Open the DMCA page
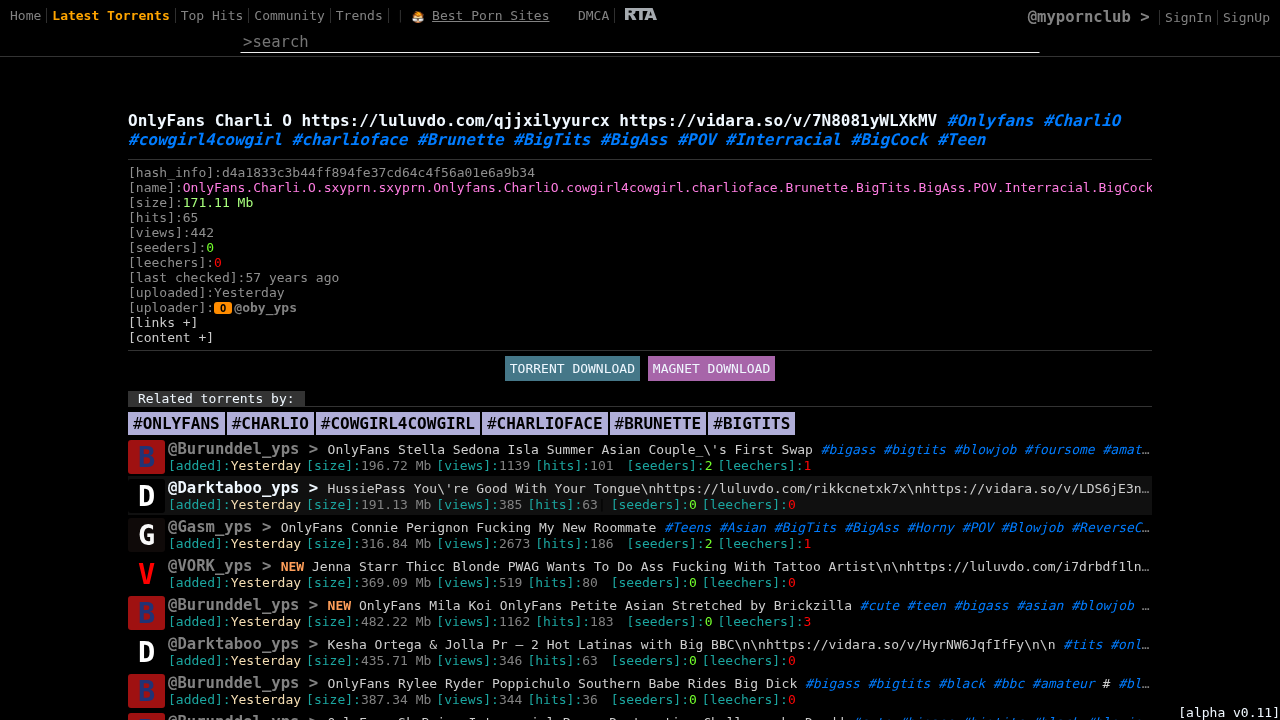The image size is (1280, 720). coord(593,16)
